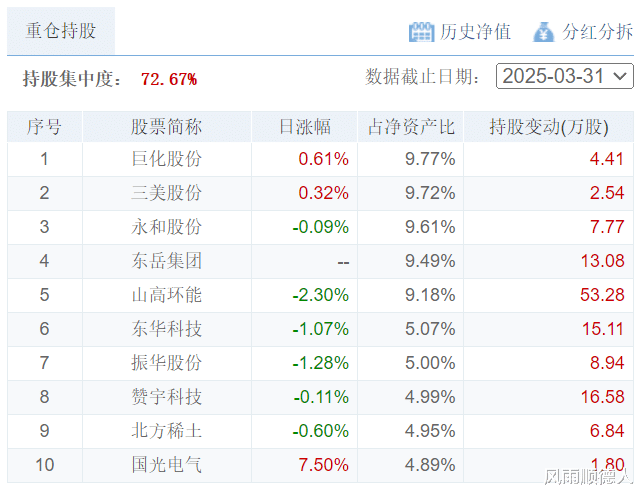643x498 pixels.
Task: Open stock 北方稀土
Action: click(x=166, y=431)
